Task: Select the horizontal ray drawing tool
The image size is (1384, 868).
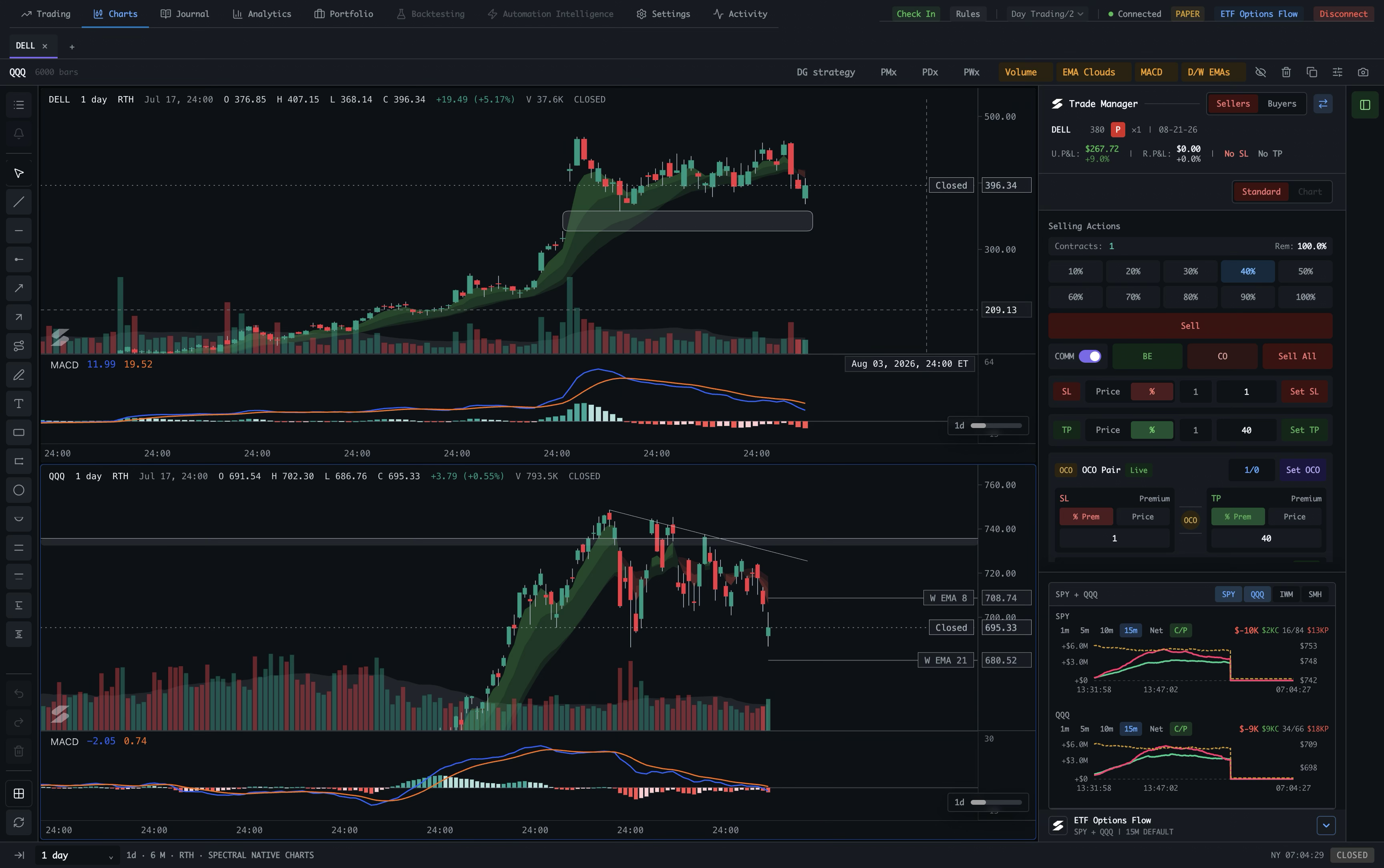Action: [18, 259]
